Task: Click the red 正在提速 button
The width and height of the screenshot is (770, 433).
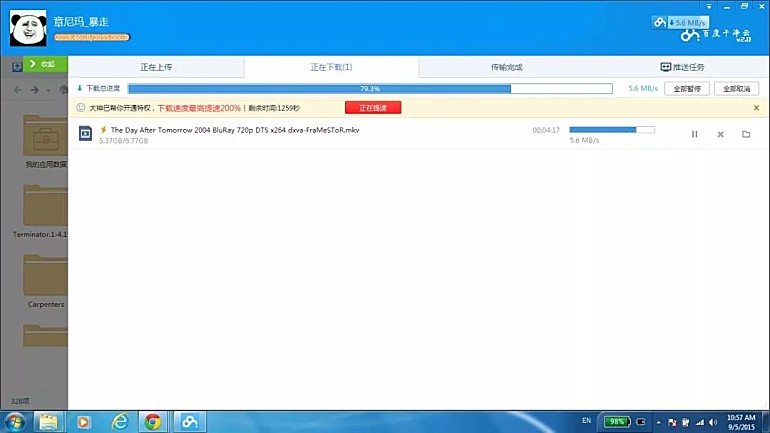Action: pos(372,107)
